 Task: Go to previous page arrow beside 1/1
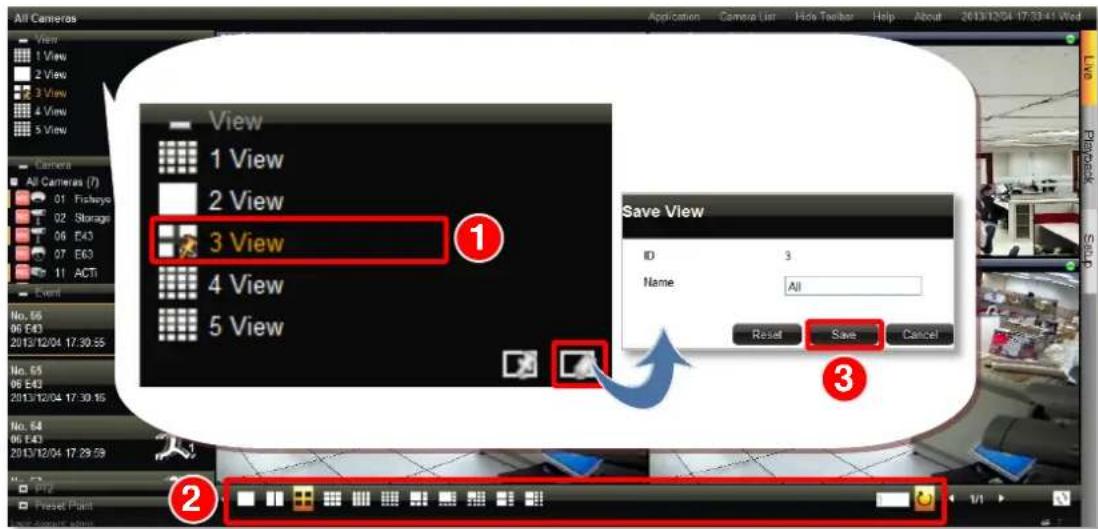click(x=952, y=498)
